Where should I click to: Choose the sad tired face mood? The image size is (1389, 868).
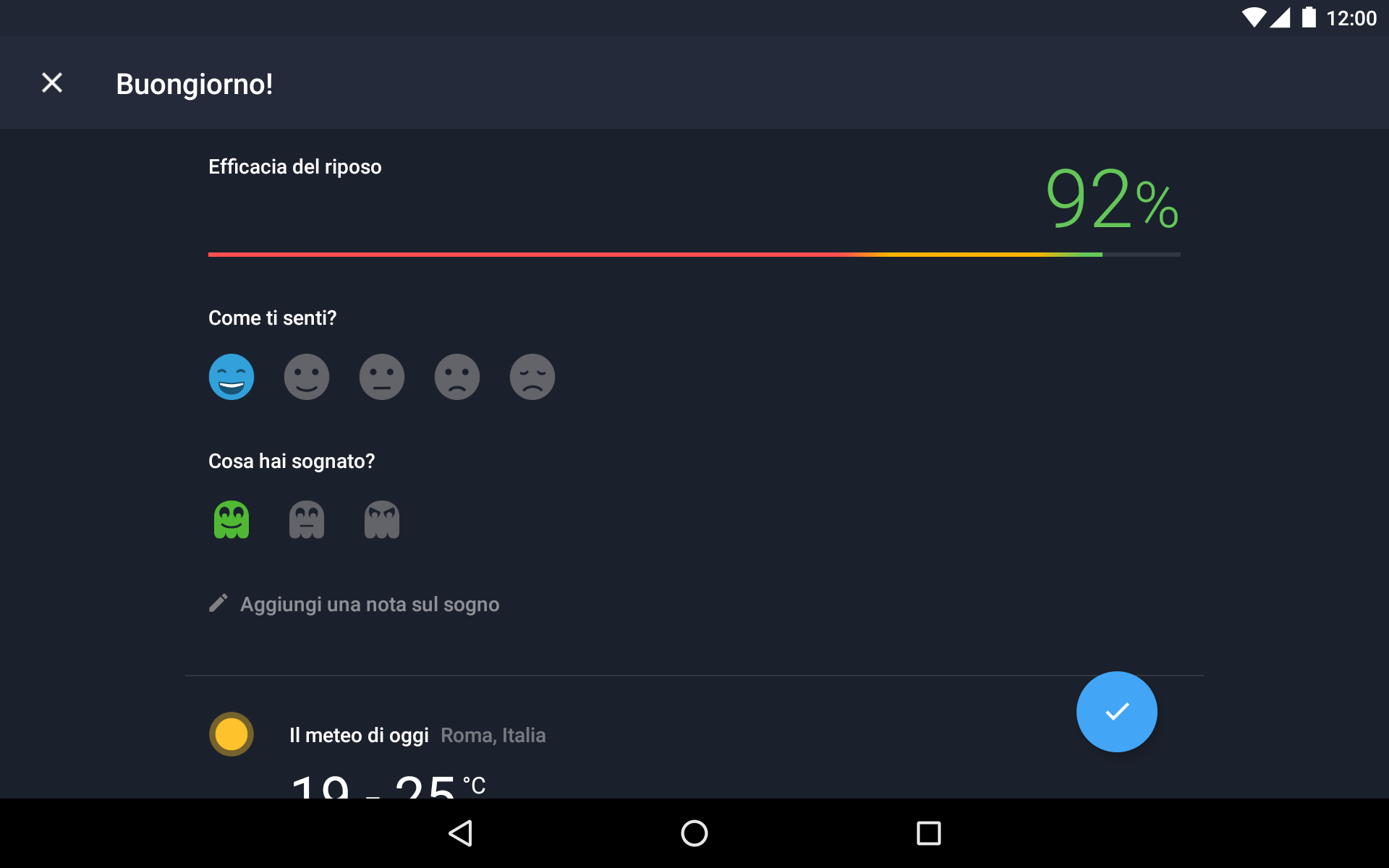coord(532,377)
